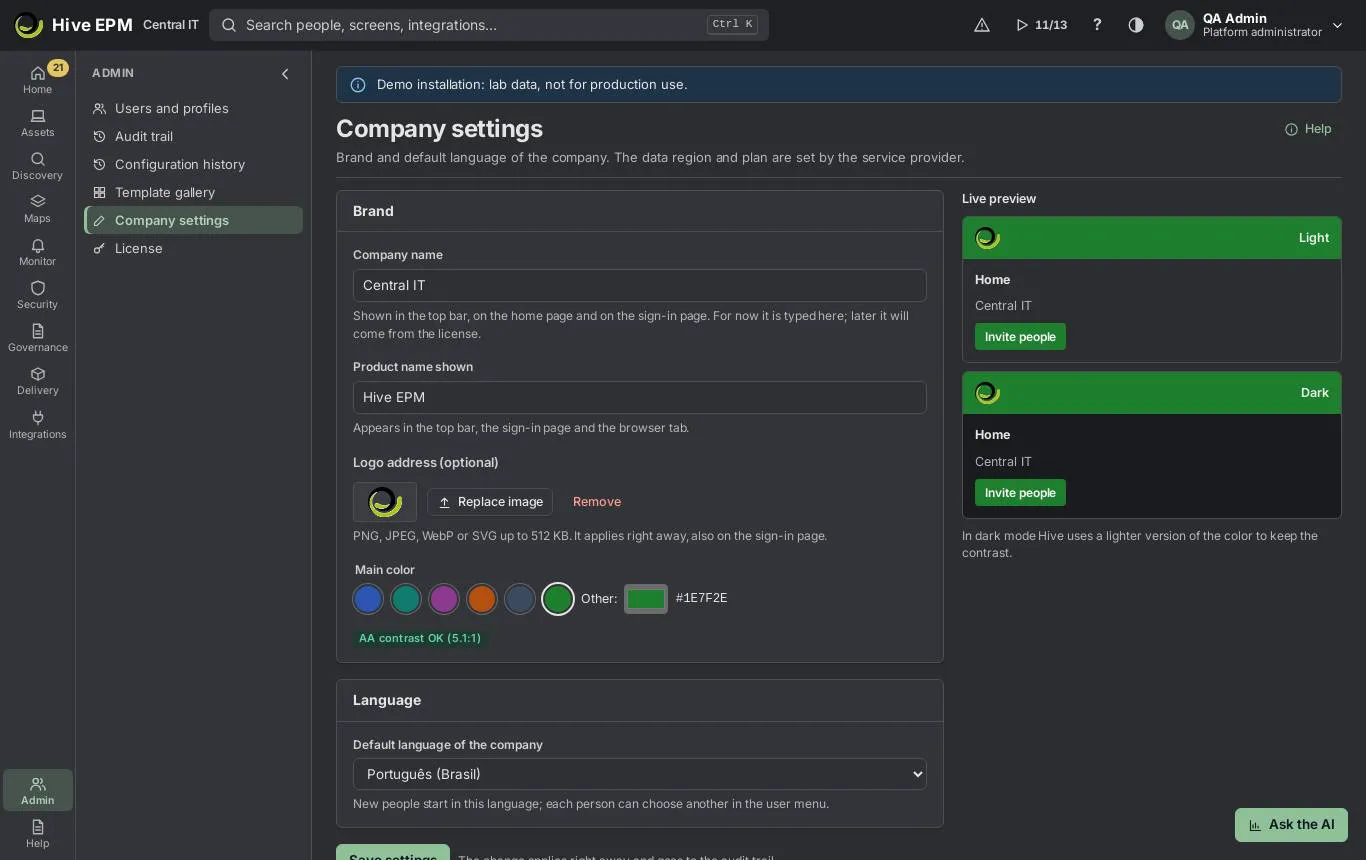Open the Help link beside the page title
The height and width of the screenshot is (860, 1366).
1308,129
